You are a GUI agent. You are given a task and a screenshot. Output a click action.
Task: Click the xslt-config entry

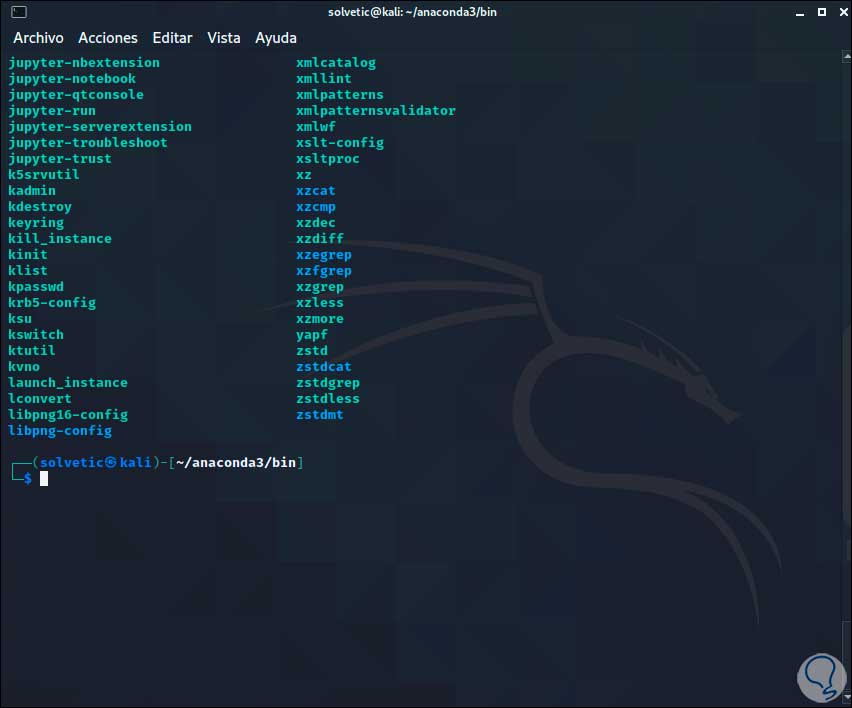click(x=340, y=143)
